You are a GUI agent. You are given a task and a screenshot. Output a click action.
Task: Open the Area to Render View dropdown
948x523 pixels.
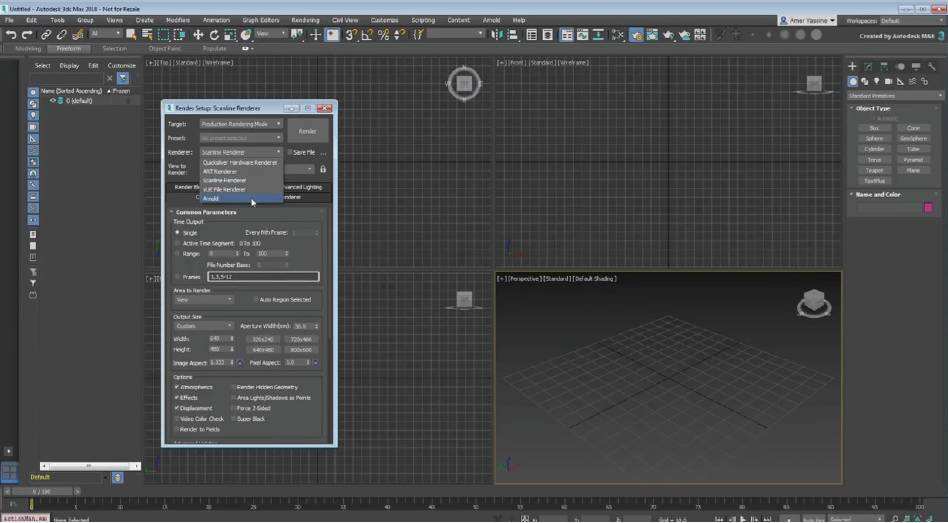(204, 299)
